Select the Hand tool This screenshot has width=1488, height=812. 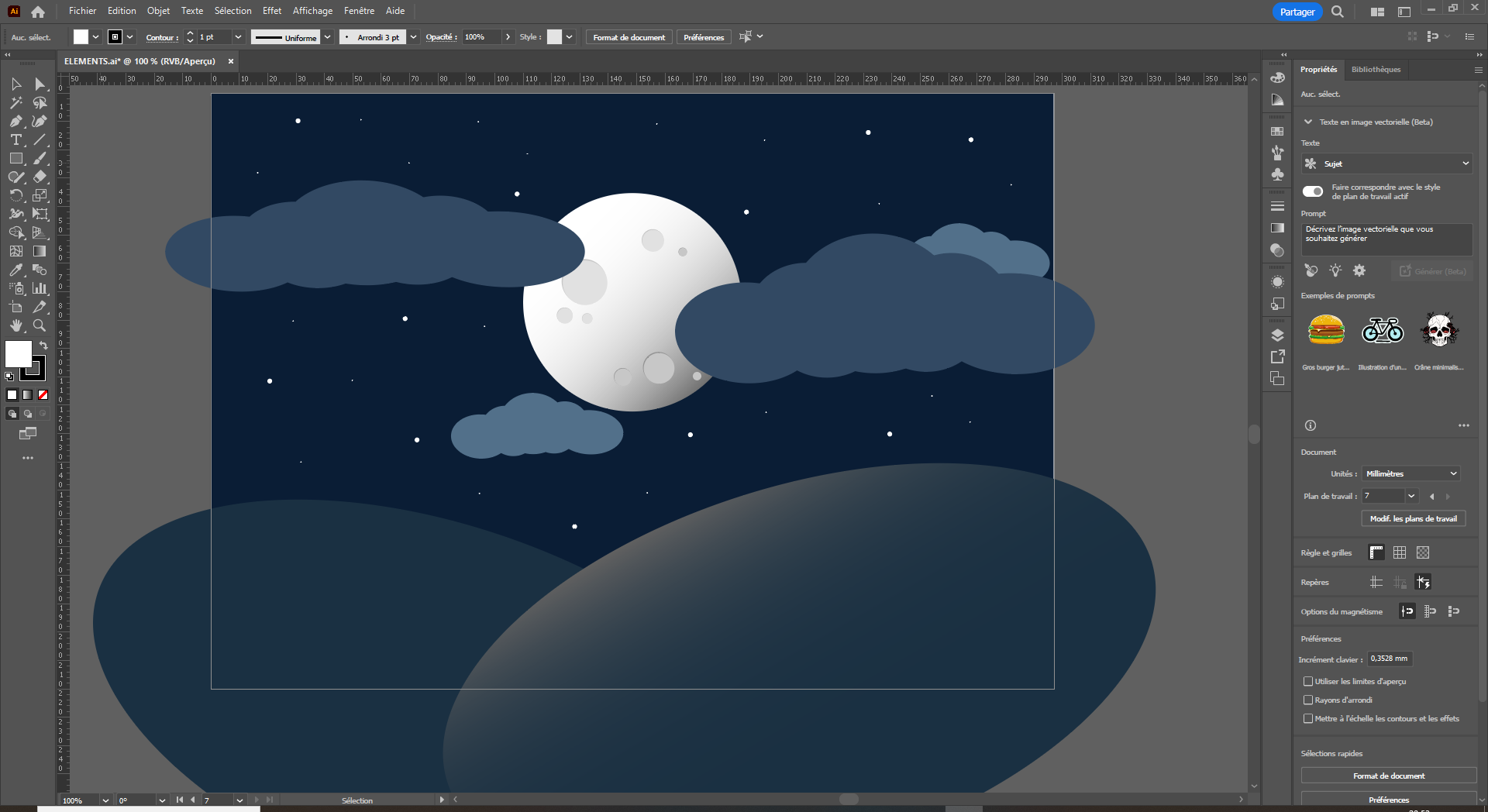16,325
